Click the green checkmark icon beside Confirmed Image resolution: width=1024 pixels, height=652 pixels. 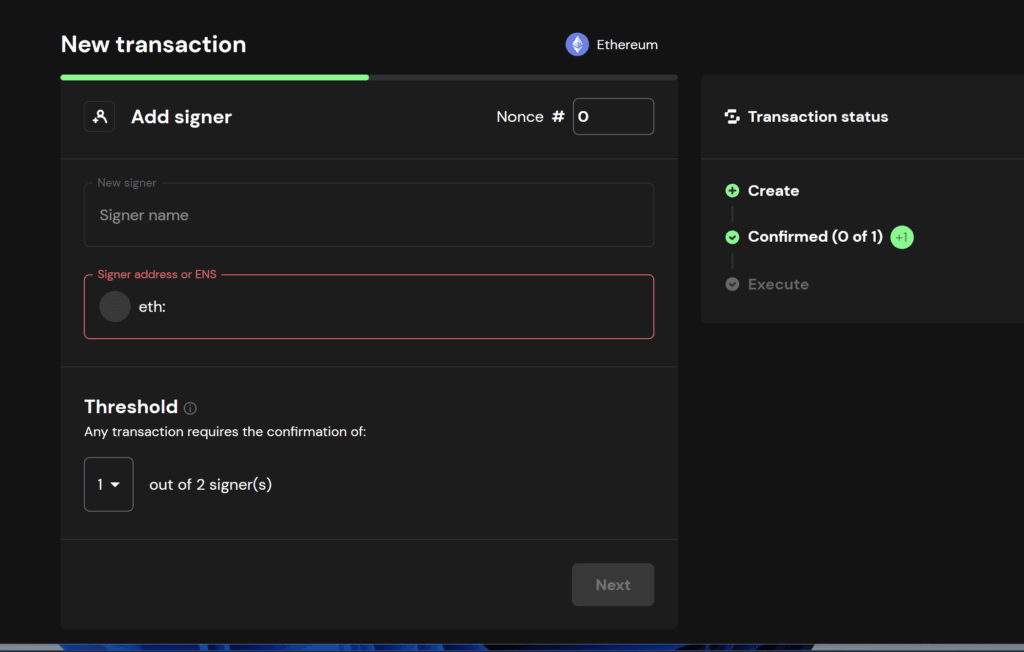pyautogui.click(x=732, y=237)
